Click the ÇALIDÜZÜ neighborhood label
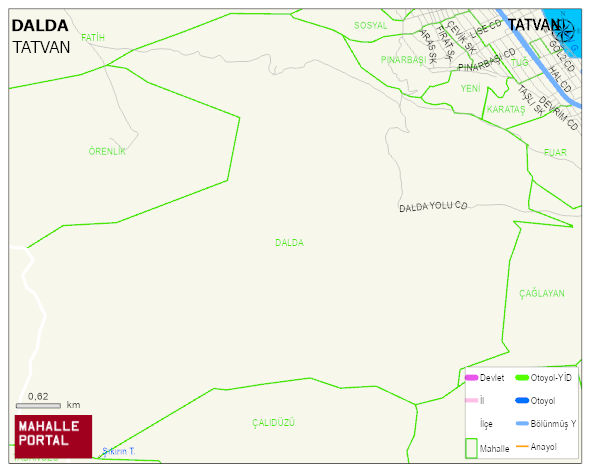This screenshot has width=591, height=472. 273,423
